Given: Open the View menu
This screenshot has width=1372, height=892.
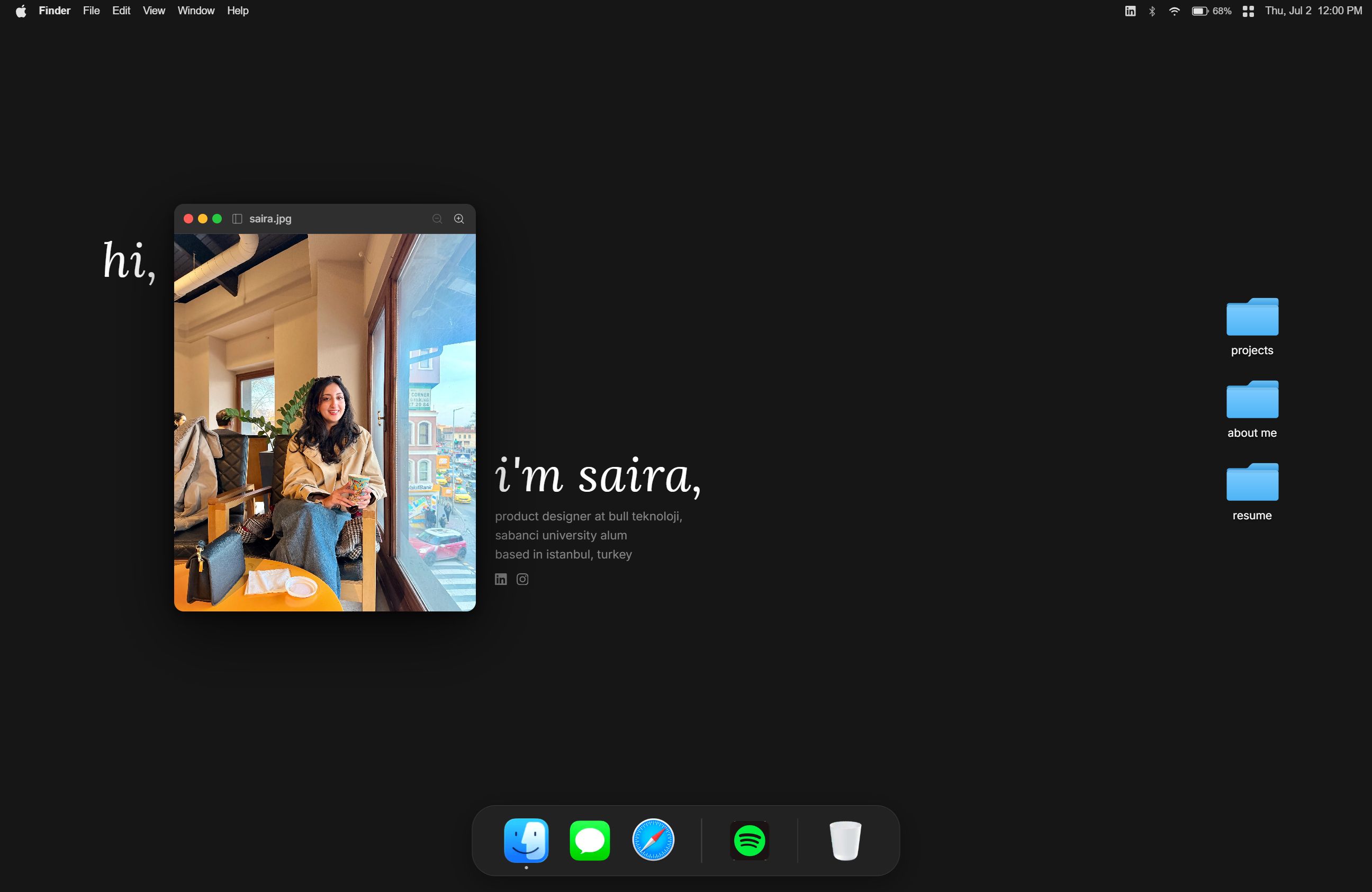Looking at the screenshot, I should [154, 11].
